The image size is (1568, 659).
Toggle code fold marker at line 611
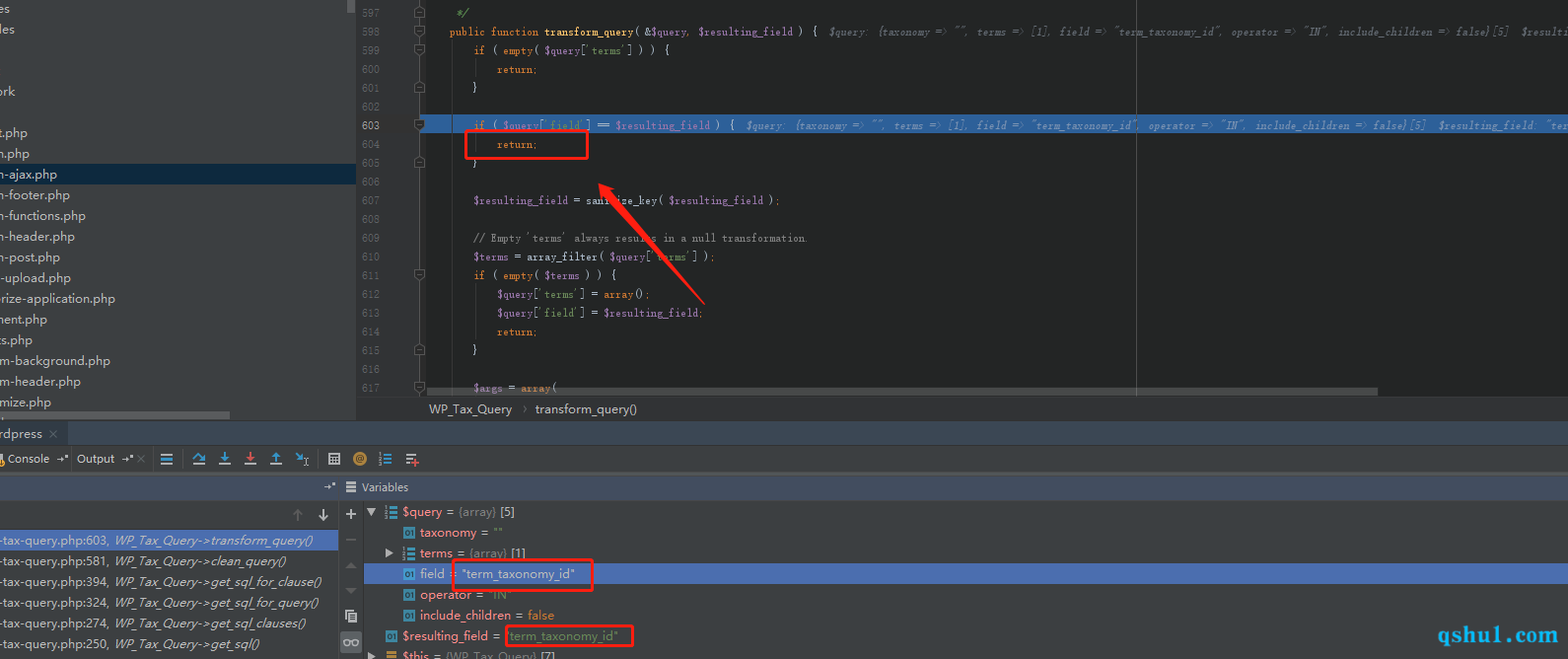pyautogui.click(x=419, y=275)
